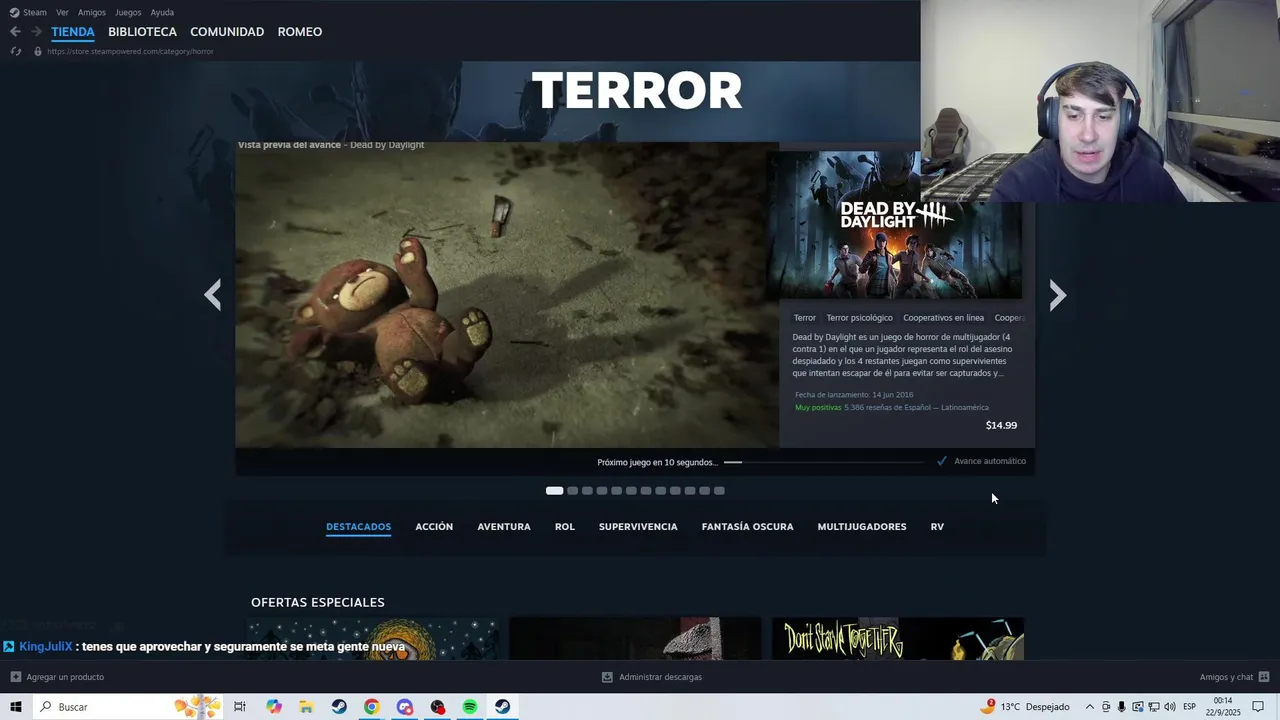Open the Windows notification center icon

pos(1258,707)
